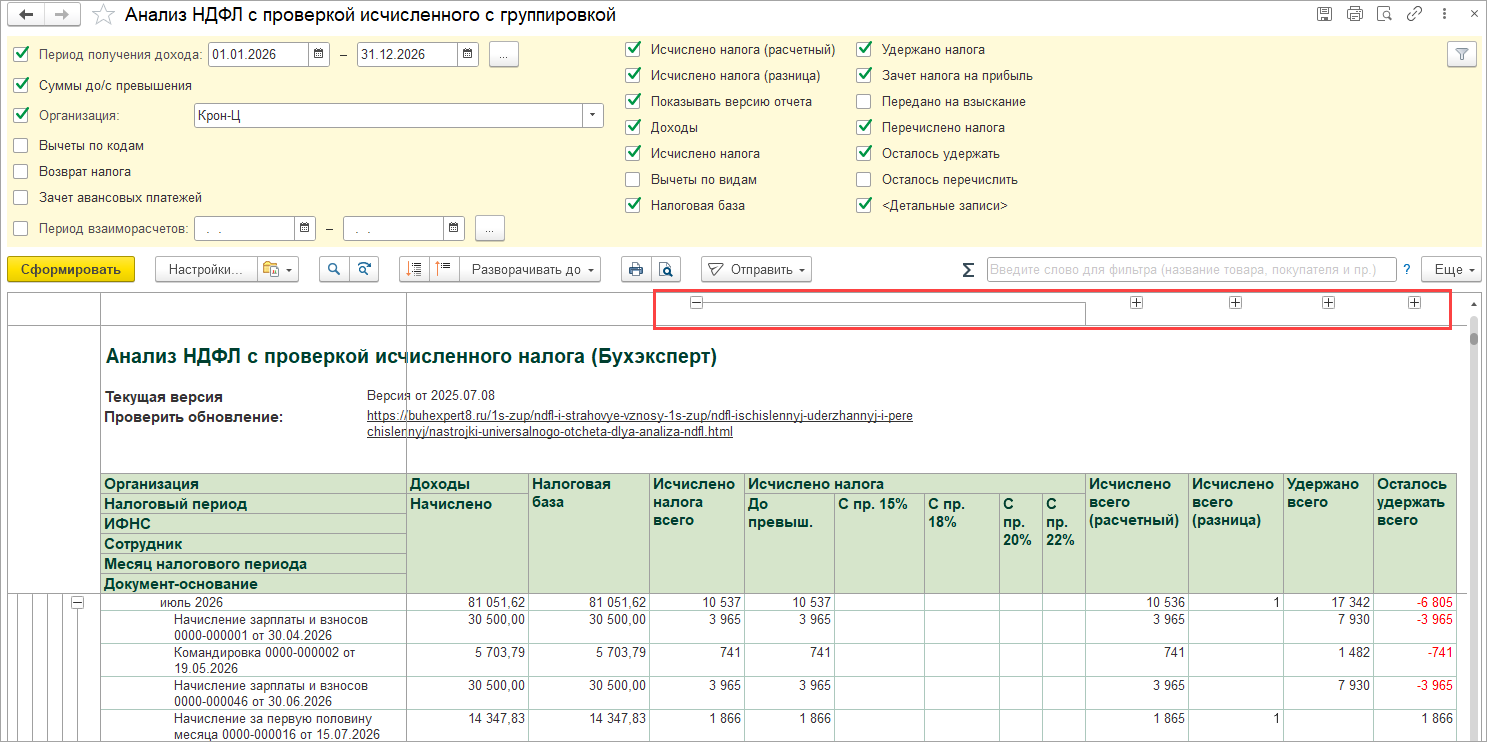The height and width of the screenshot is (742, 1487).
Task: Uncheck Суммы до/с превышения
Action: point(21,86)
